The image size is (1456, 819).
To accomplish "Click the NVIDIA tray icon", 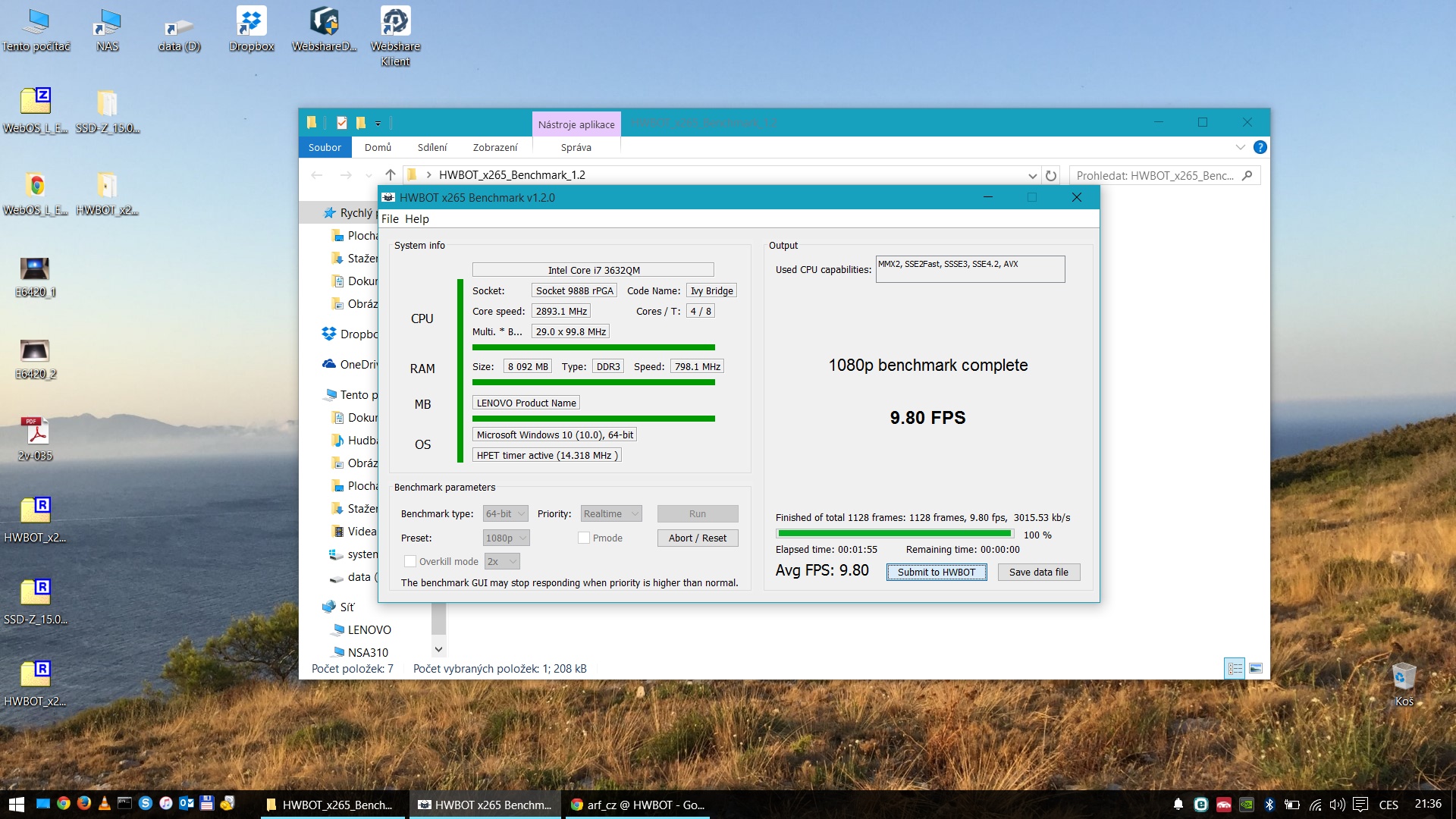I will coord(1246,805).
